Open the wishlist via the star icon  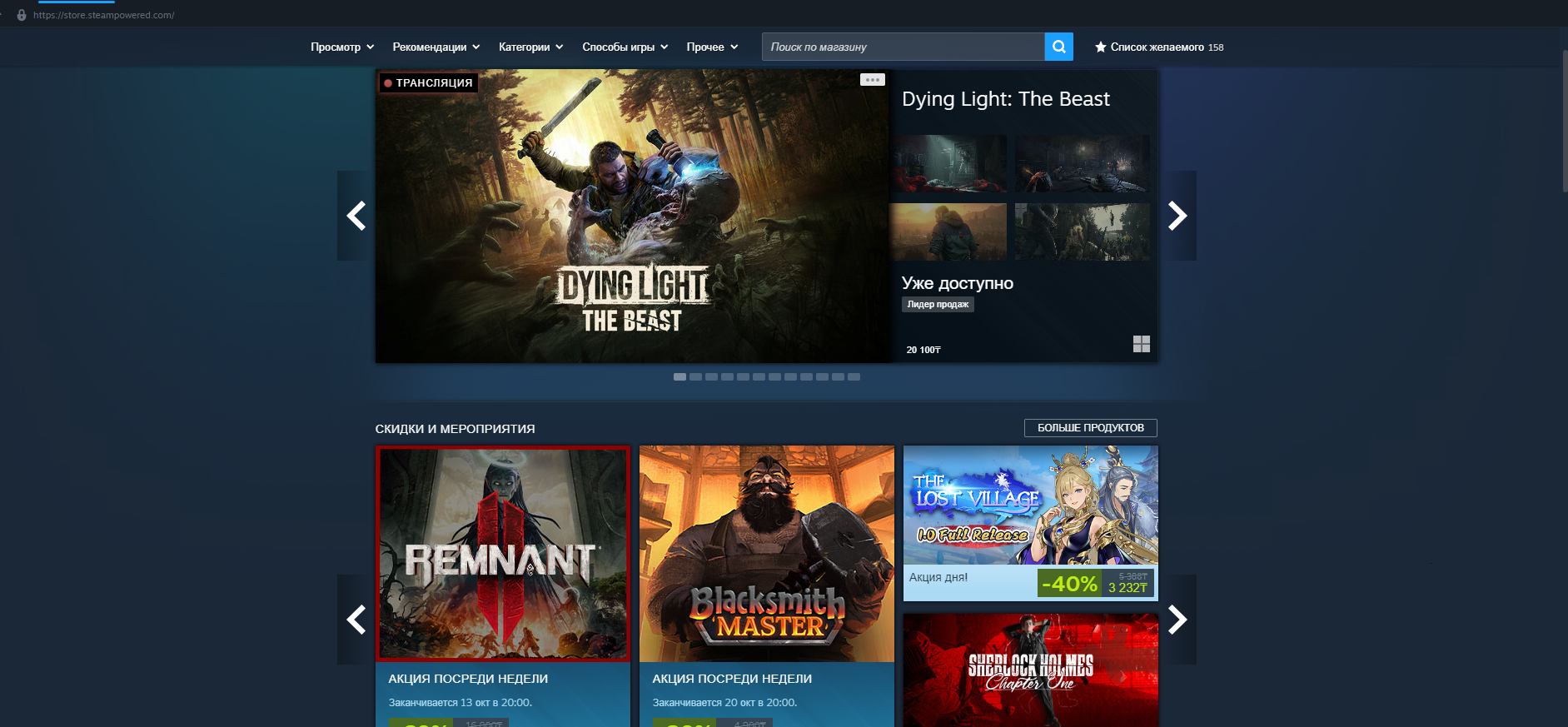pyautogui.click(x=1100, y=47)
